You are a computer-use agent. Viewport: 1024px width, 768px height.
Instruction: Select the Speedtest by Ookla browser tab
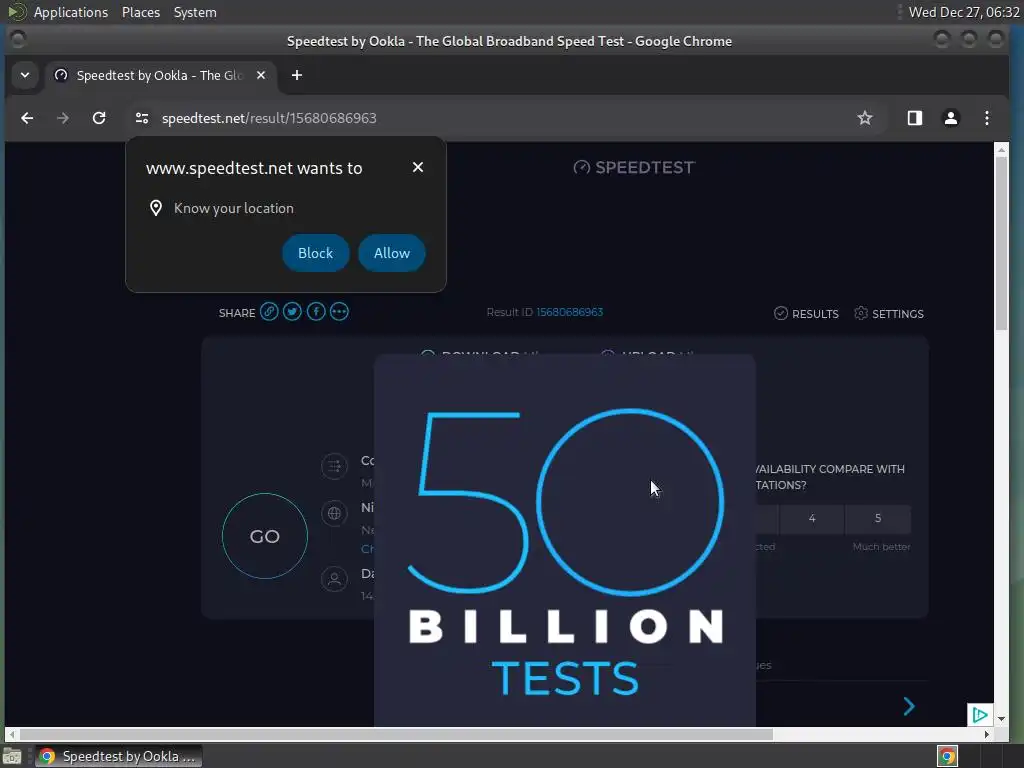(x=161, y=75)
